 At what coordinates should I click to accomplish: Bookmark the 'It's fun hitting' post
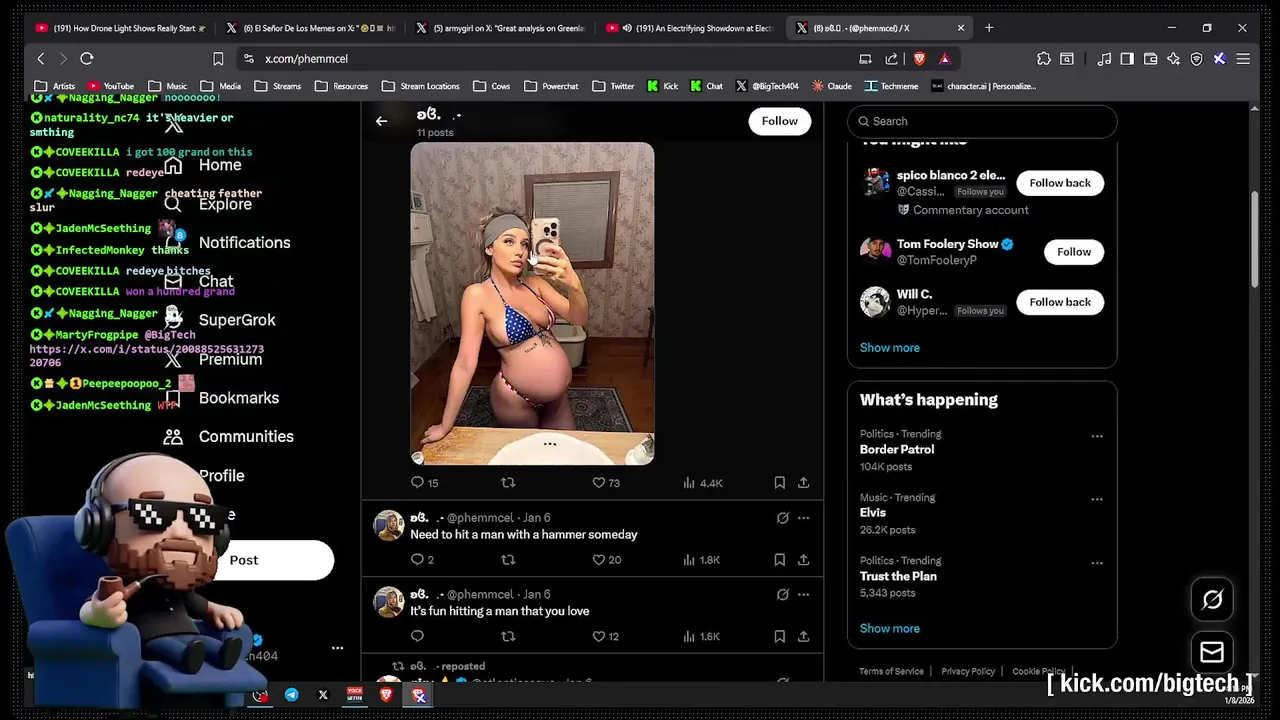779,636
